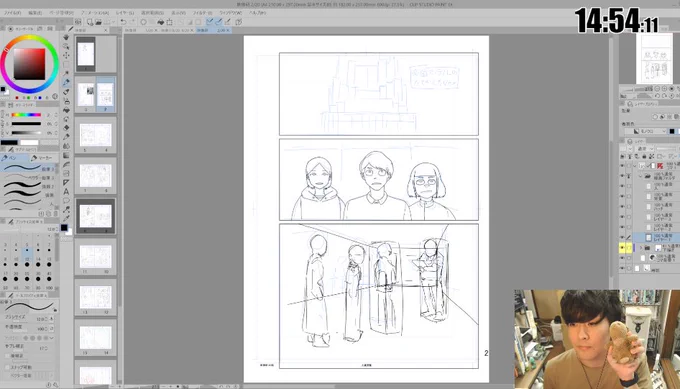
Task: Select the highlighted Pen tool in the tool palette
Action: pos(66,82)
